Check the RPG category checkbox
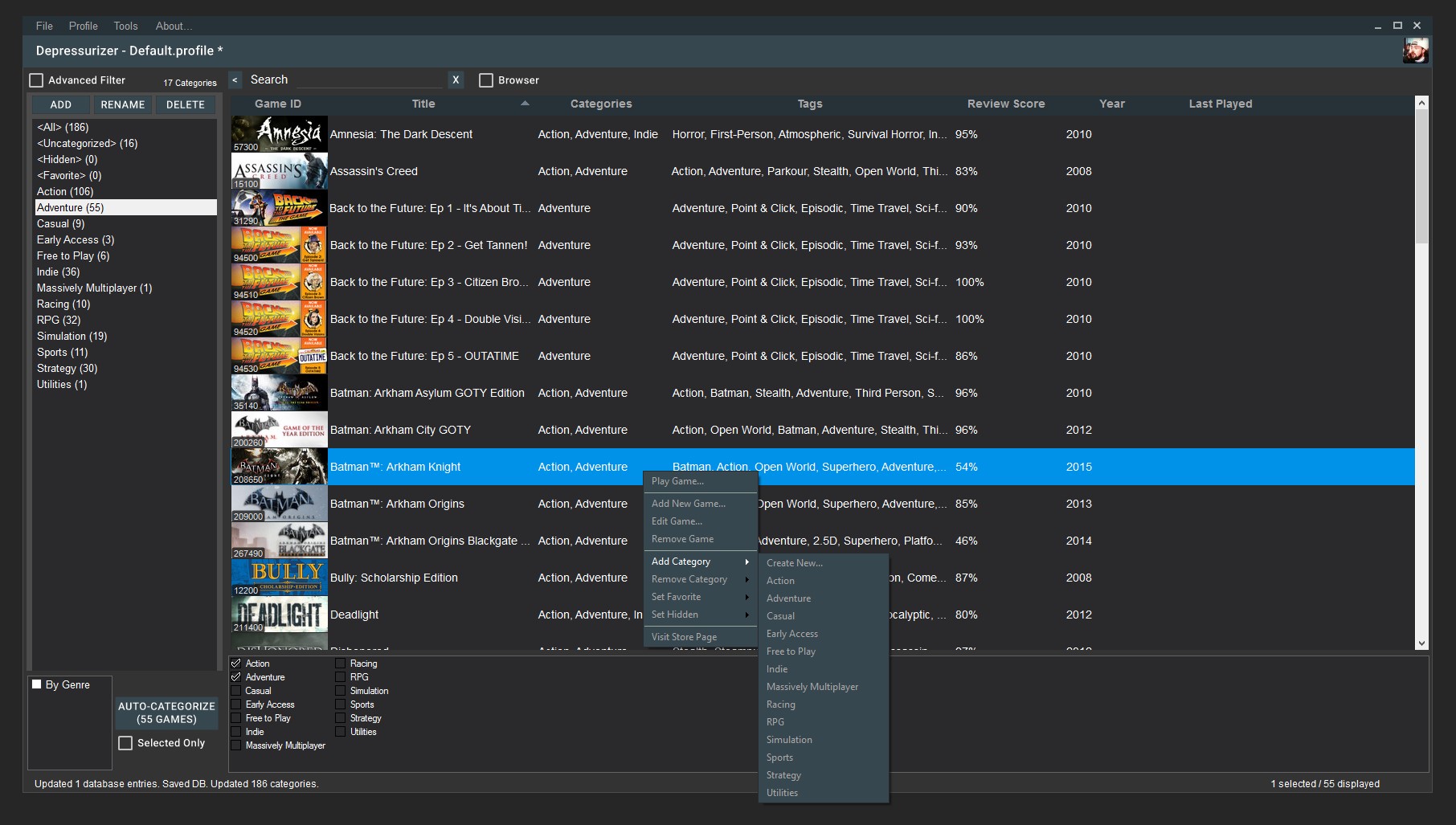1456x825 pixels. point(341,677)
